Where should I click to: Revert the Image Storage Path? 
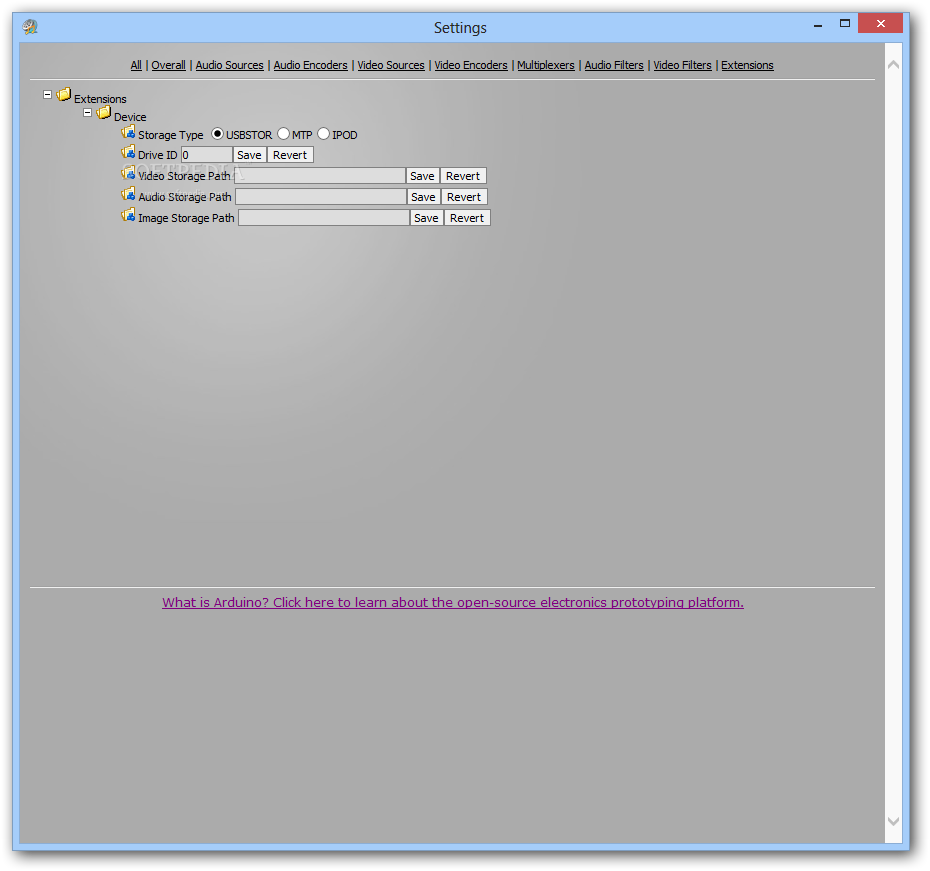tap(467, 218)
